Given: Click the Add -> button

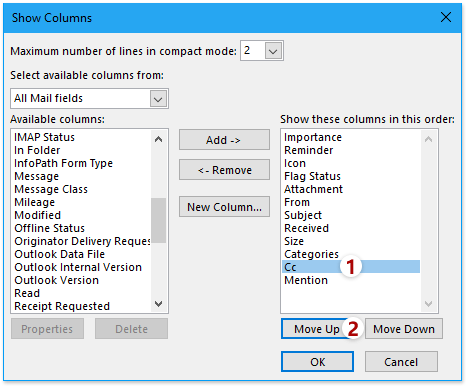Looking at the screenshot, I should pos(224,140).
